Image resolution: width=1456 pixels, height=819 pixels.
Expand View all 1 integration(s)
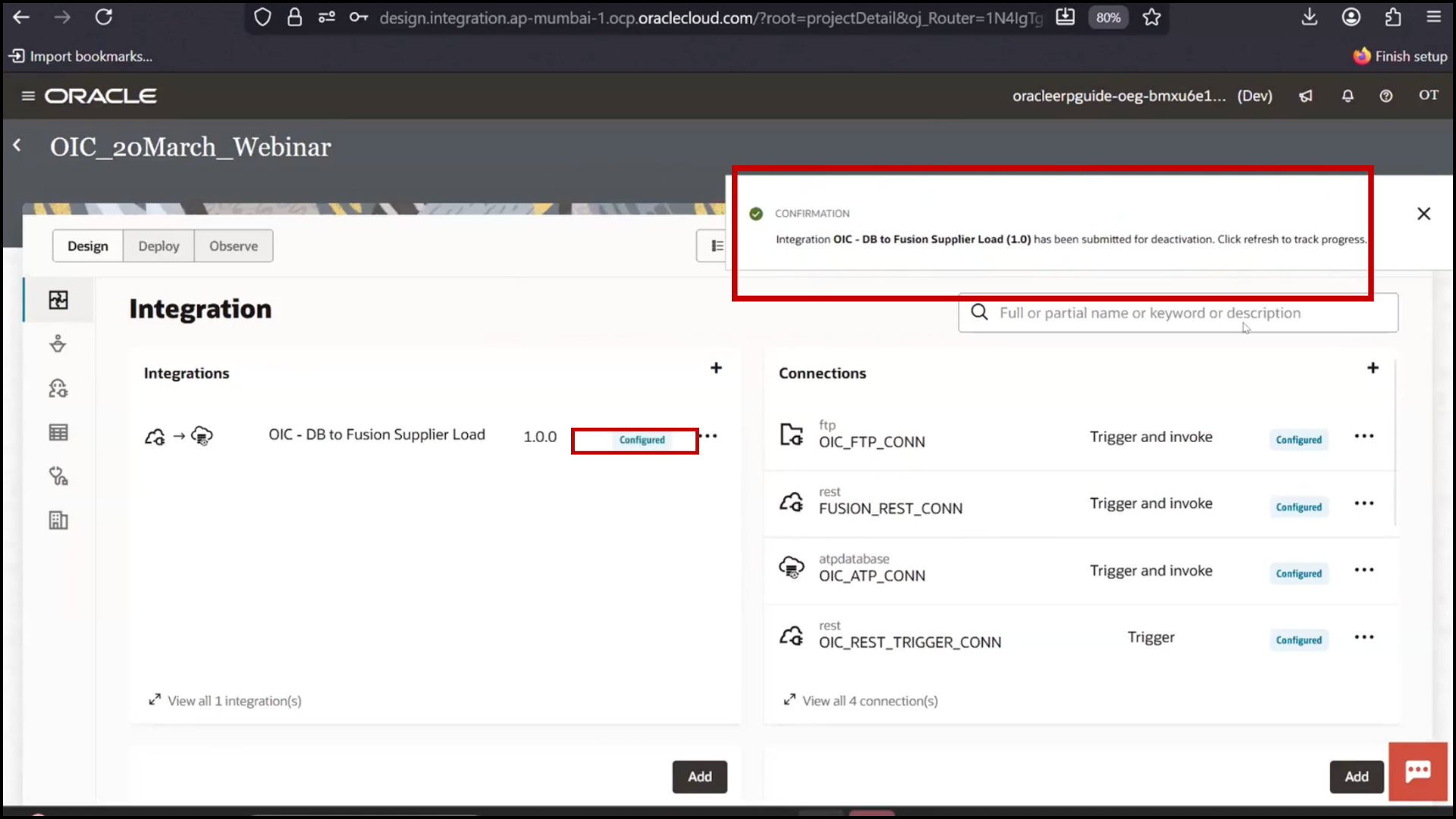tap(225, 701)
